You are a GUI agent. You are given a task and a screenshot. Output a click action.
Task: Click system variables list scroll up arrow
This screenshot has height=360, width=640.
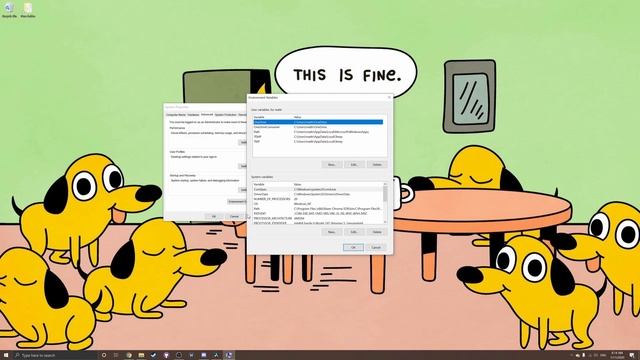click(385, 184)
